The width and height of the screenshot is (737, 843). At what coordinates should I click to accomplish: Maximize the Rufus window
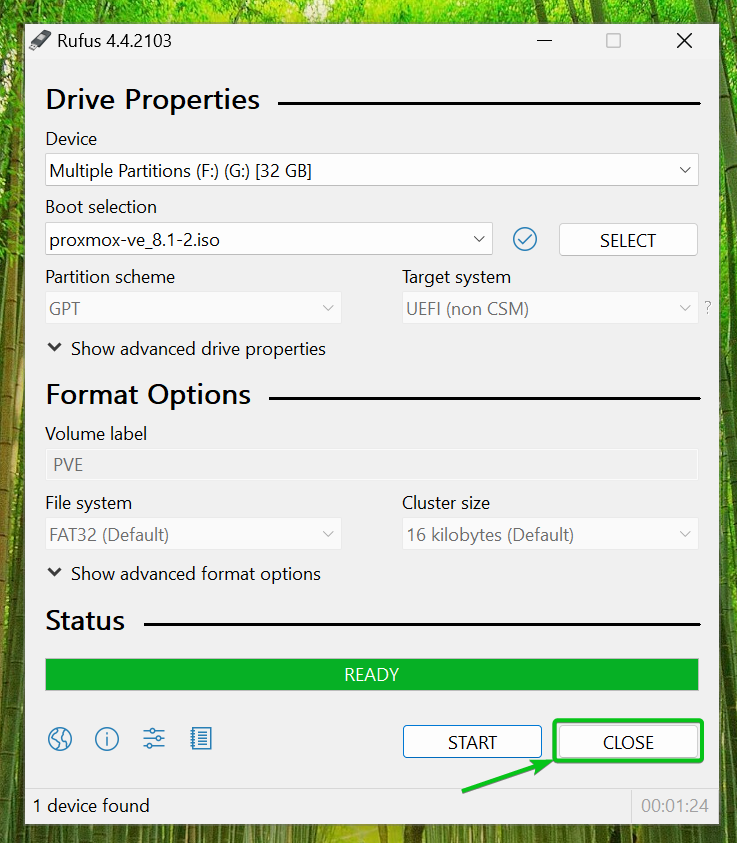[x=613, y=41]
